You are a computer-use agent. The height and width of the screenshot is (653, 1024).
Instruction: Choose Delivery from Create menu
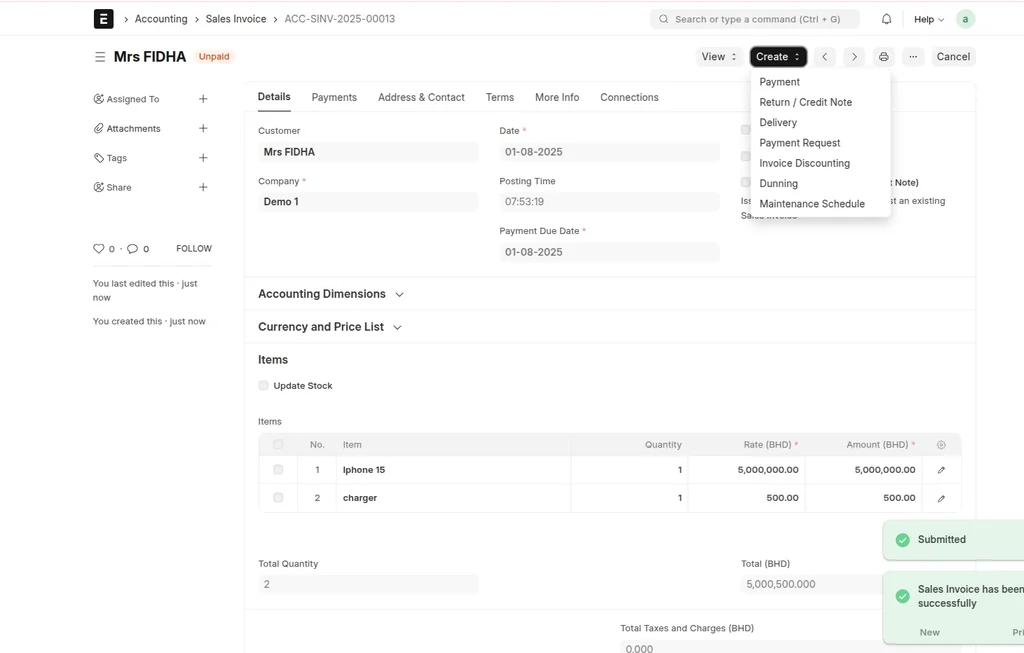pyautogui.click(x=778, y=122)
